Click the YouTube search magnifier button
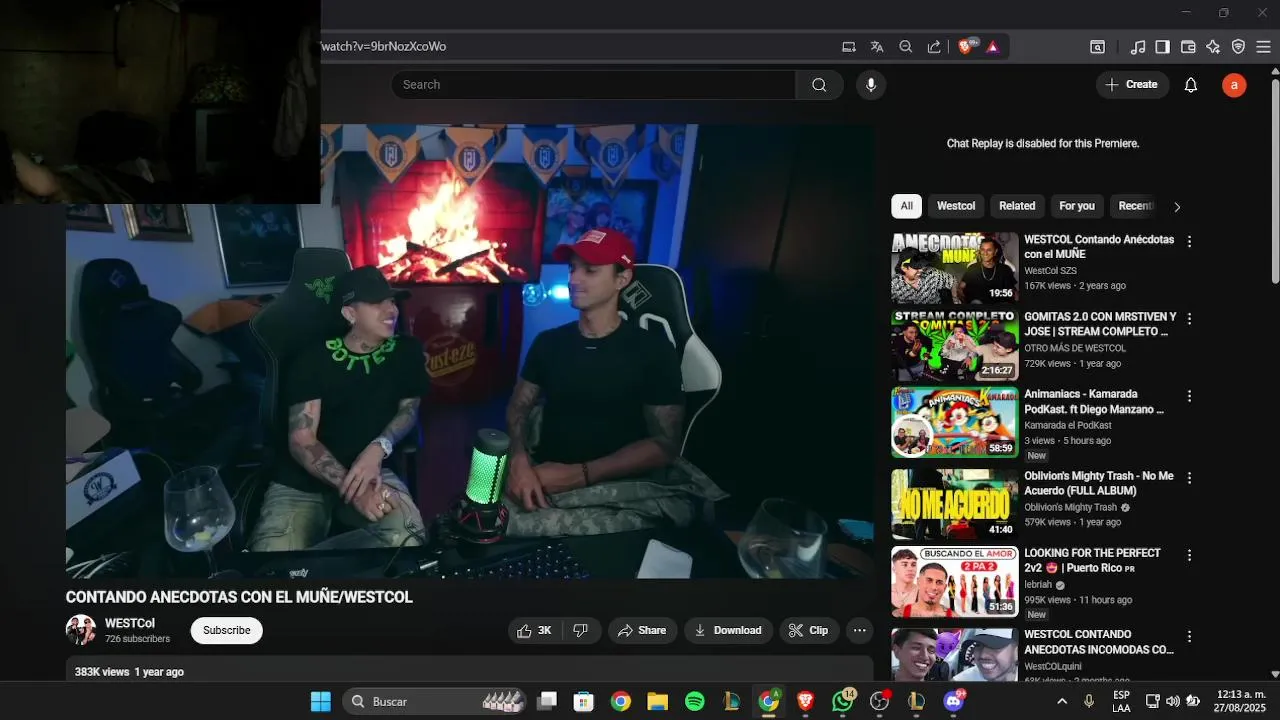 819,85
